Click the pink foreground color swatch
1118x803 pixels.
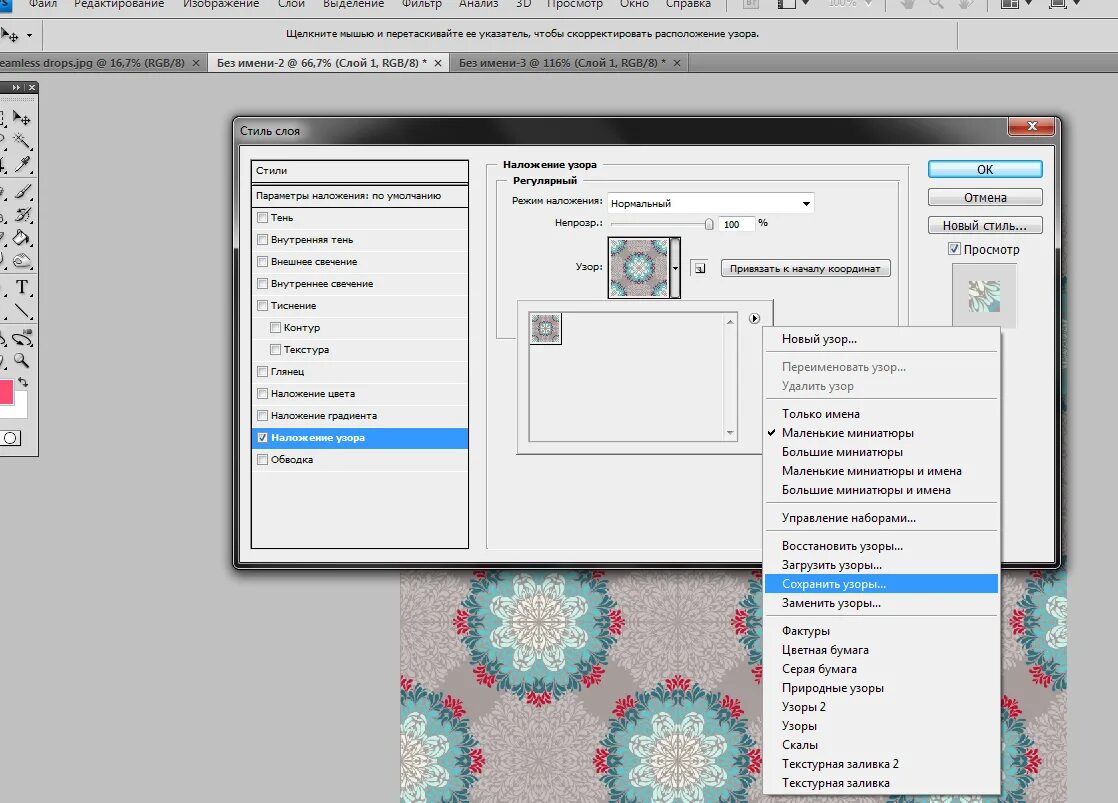pos(6,392)
